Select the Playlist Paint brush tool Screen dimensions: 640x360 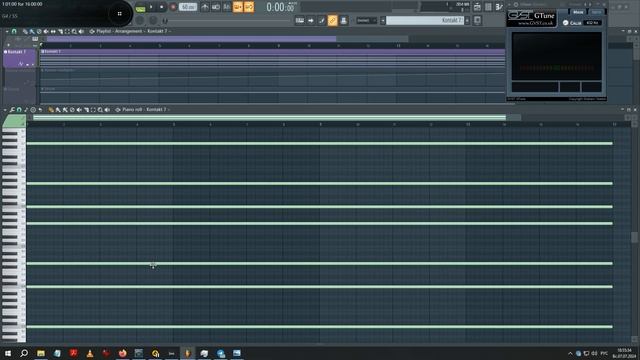click(32, 31)
